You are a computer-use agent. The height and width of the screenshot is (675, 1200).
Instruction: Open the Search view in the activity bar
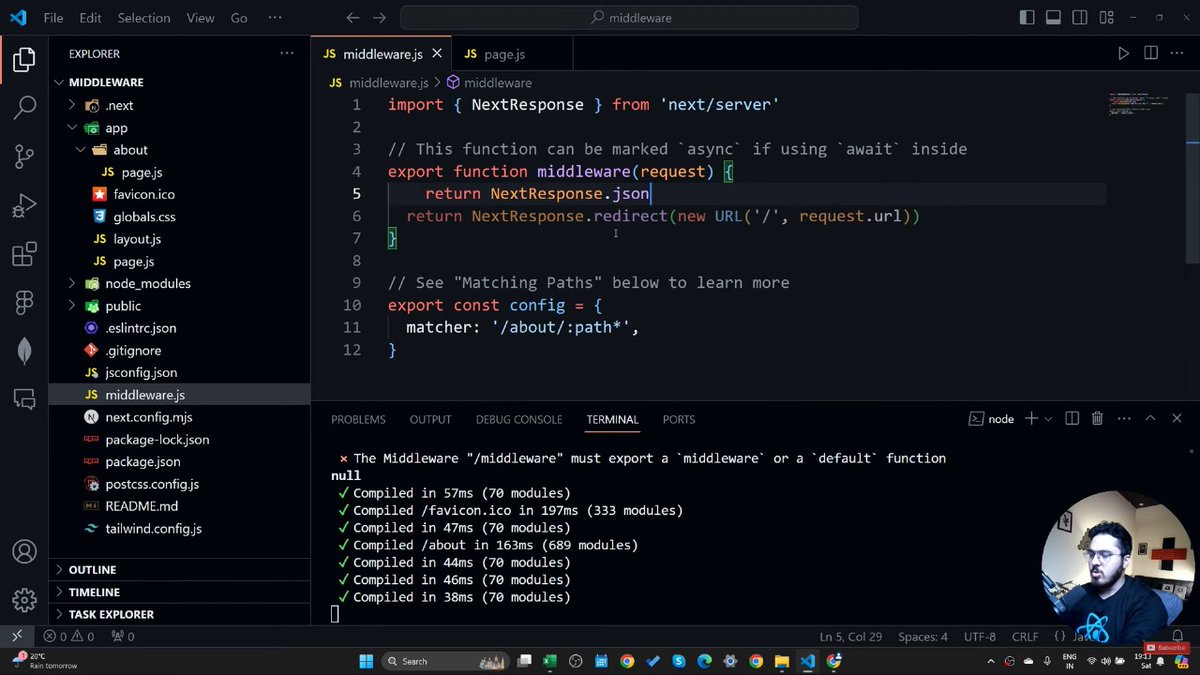coord(25,107)
